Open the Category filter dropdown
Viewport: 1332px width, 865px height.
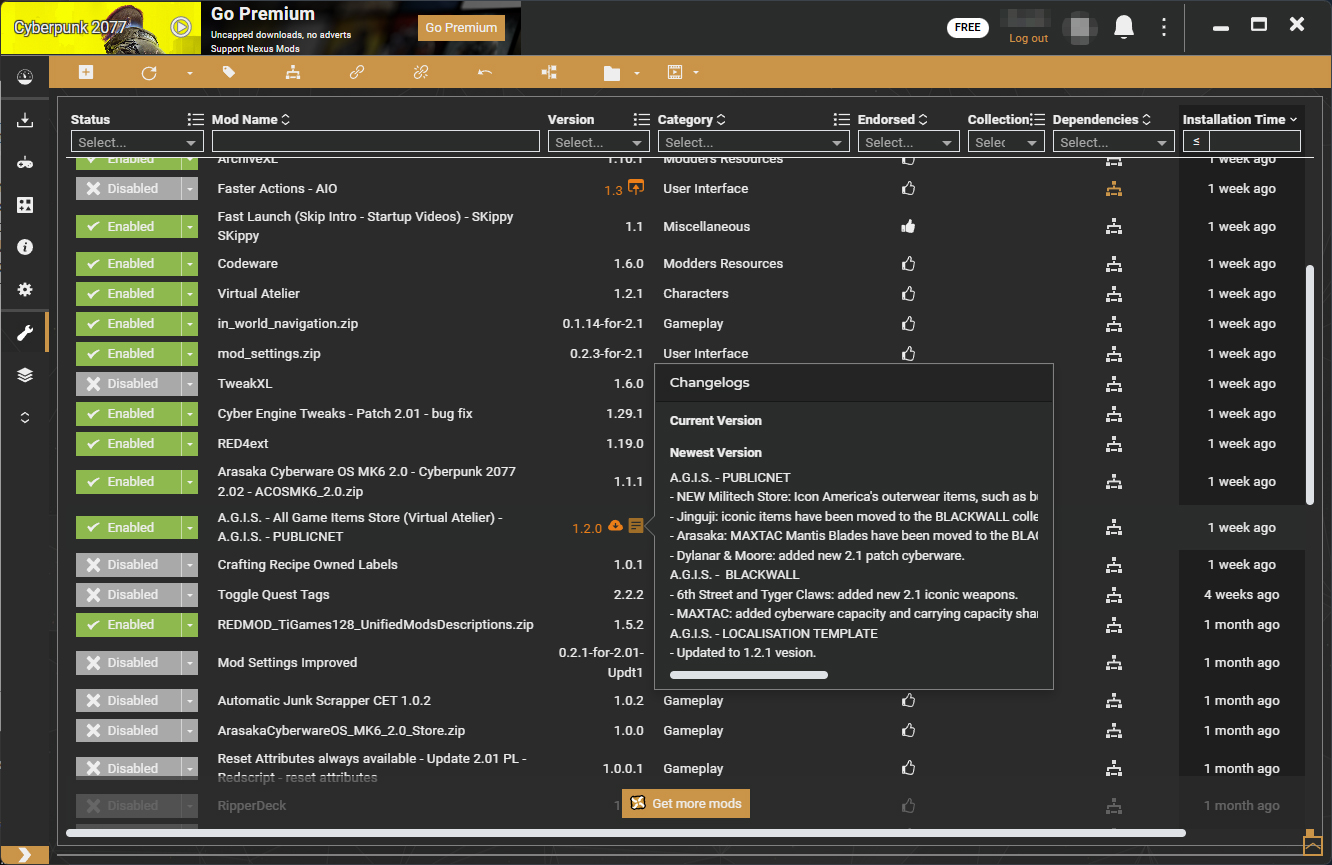754,142
